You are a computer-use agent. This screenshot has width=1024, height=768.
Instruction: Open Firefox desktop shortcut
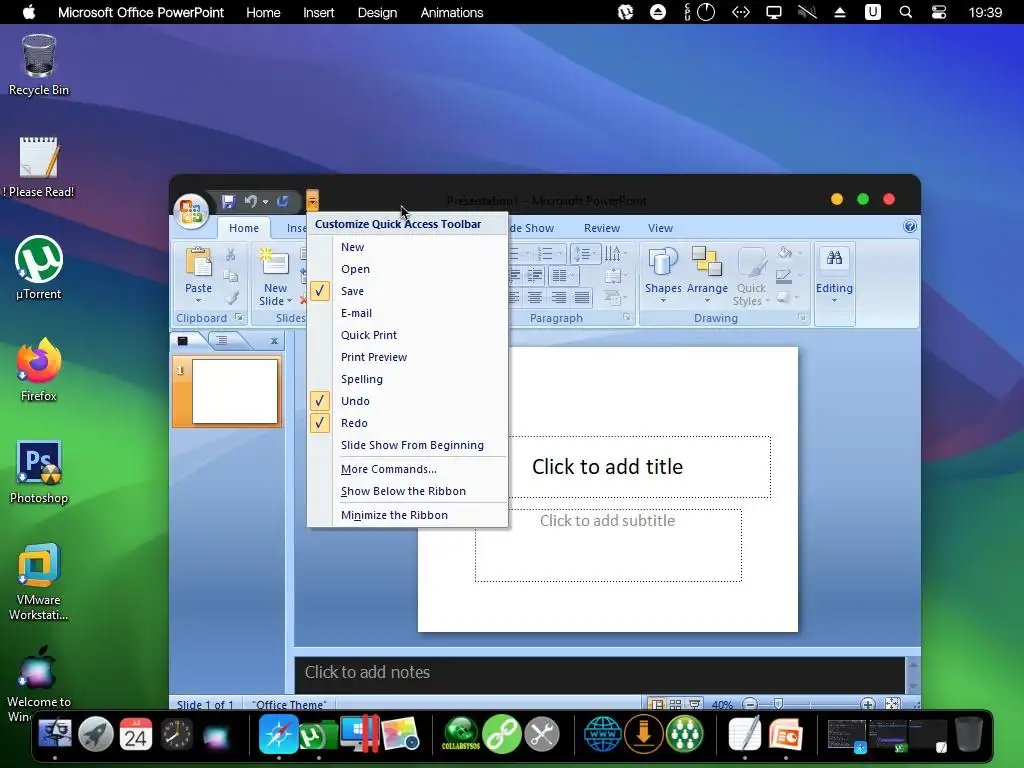coord(39,370)
